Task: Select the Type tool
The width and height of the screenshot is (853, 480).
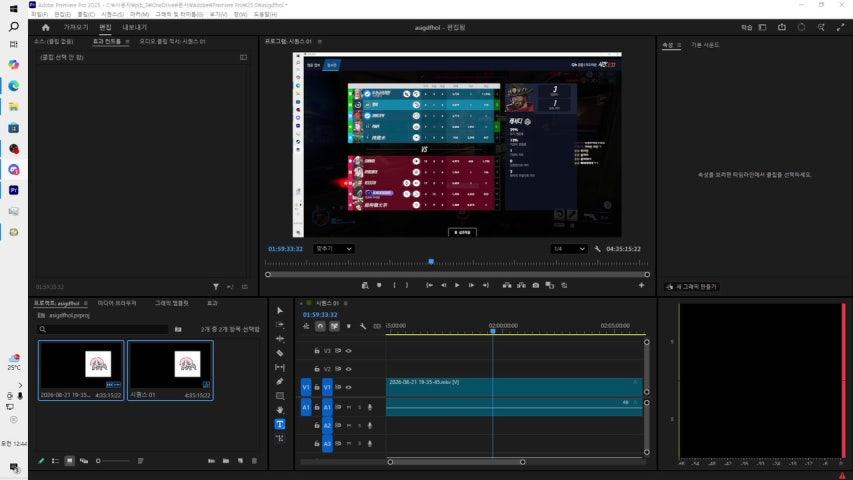Action: (280, 424)
